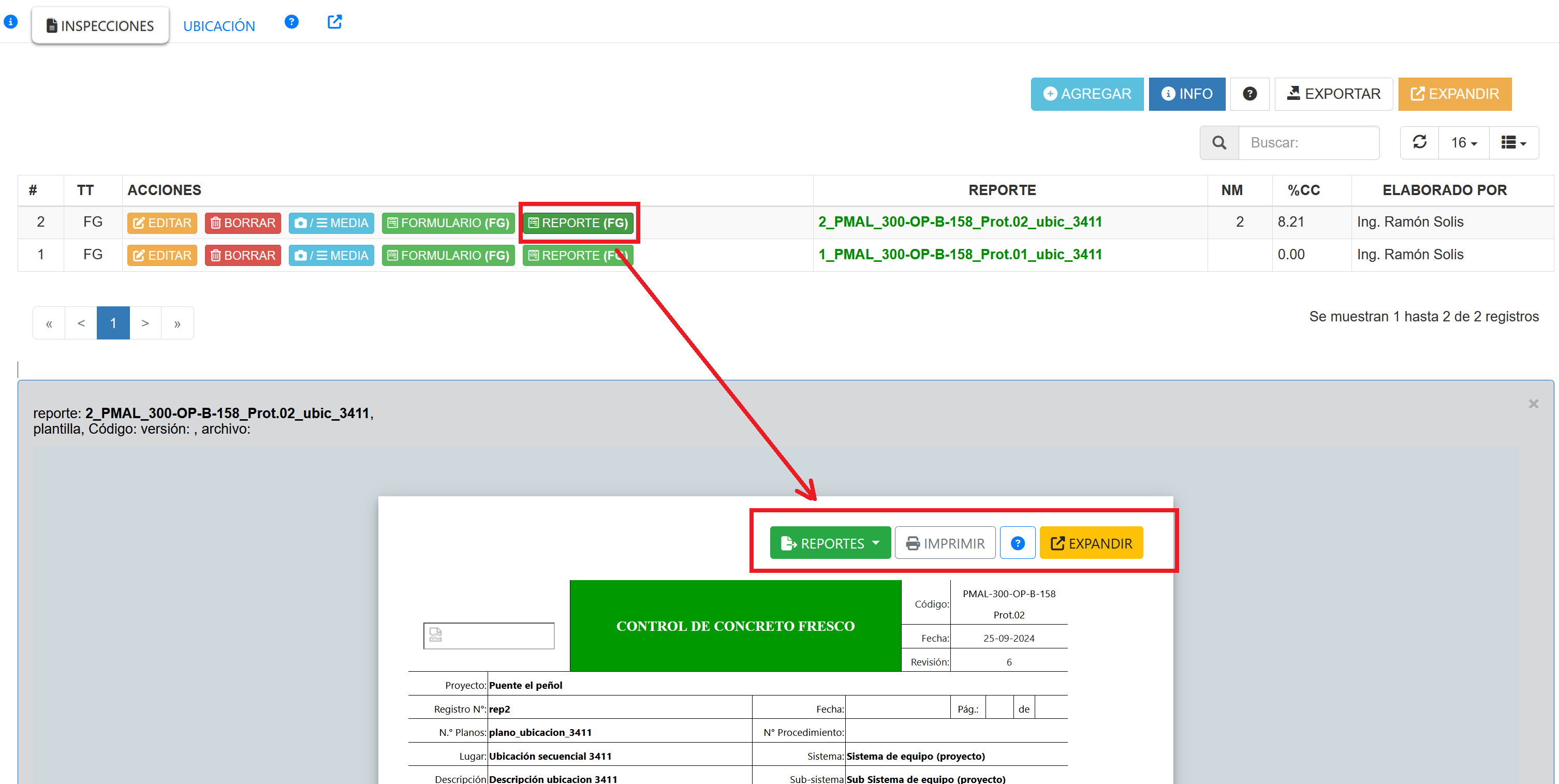Open the 16 rows-per-page dropdown
The width and height of the screenshot is (1559, 784).
coord(1463,143)
